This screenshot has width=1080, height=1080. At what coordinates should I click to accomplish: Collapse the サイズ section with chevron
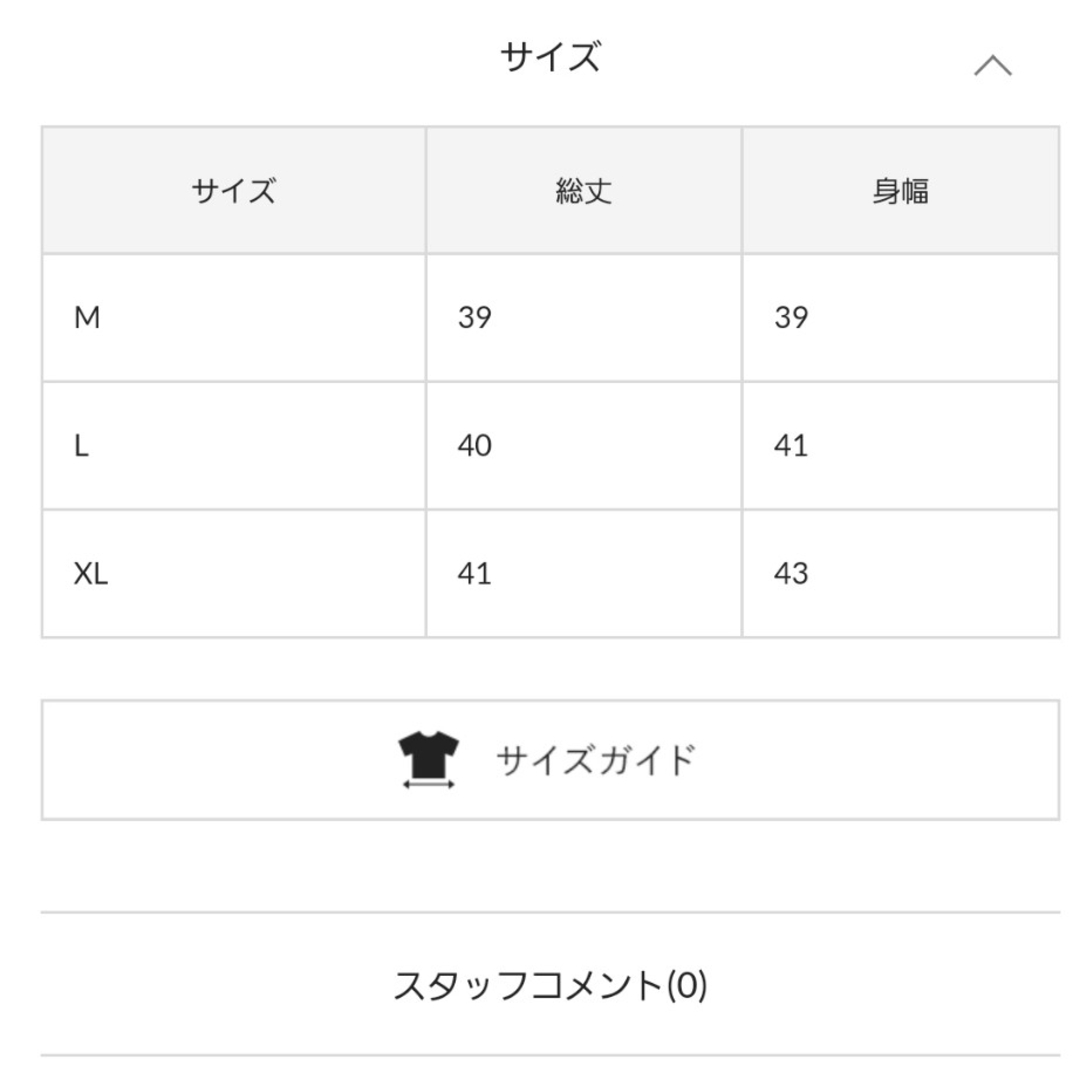pyautogui.click(x=993, y=65)
